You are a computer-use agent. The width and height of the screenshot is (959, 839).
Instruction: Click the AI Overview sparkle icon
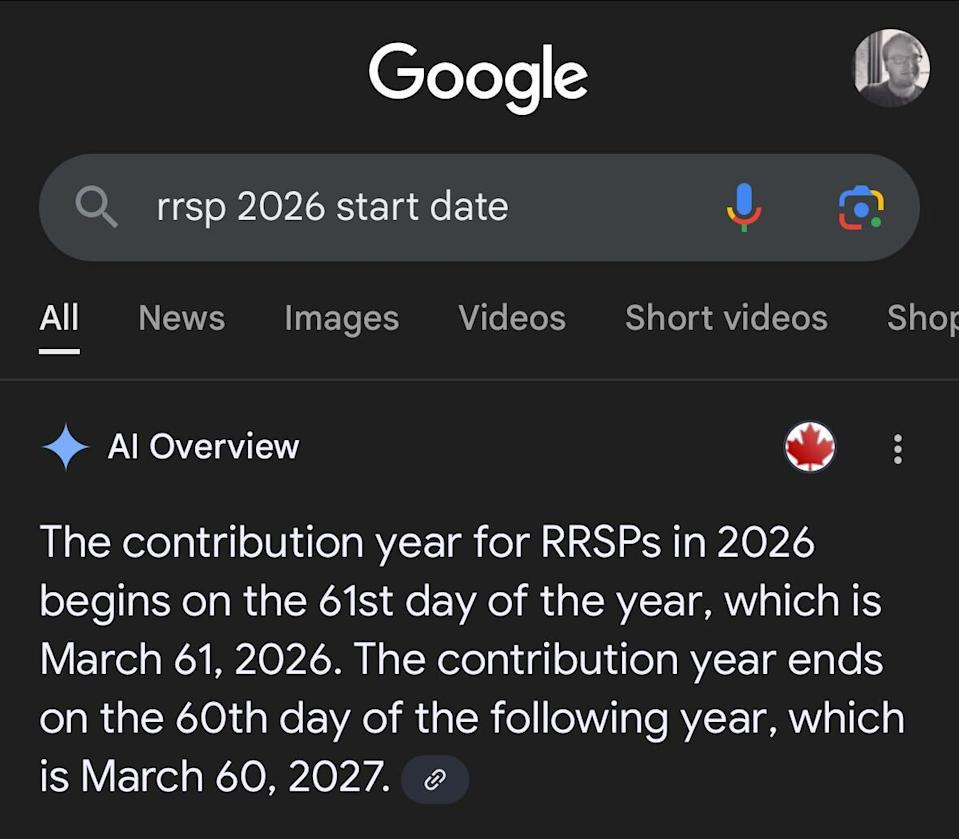point(66,447)
